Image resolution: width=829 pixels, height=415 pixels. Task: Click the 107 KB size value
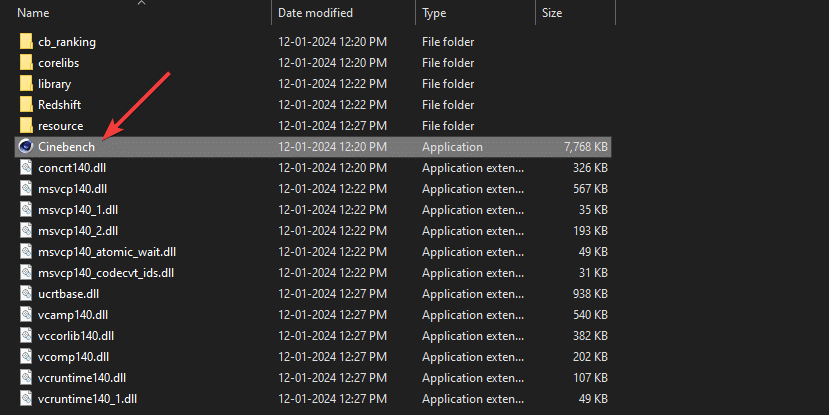pos(590,377)
